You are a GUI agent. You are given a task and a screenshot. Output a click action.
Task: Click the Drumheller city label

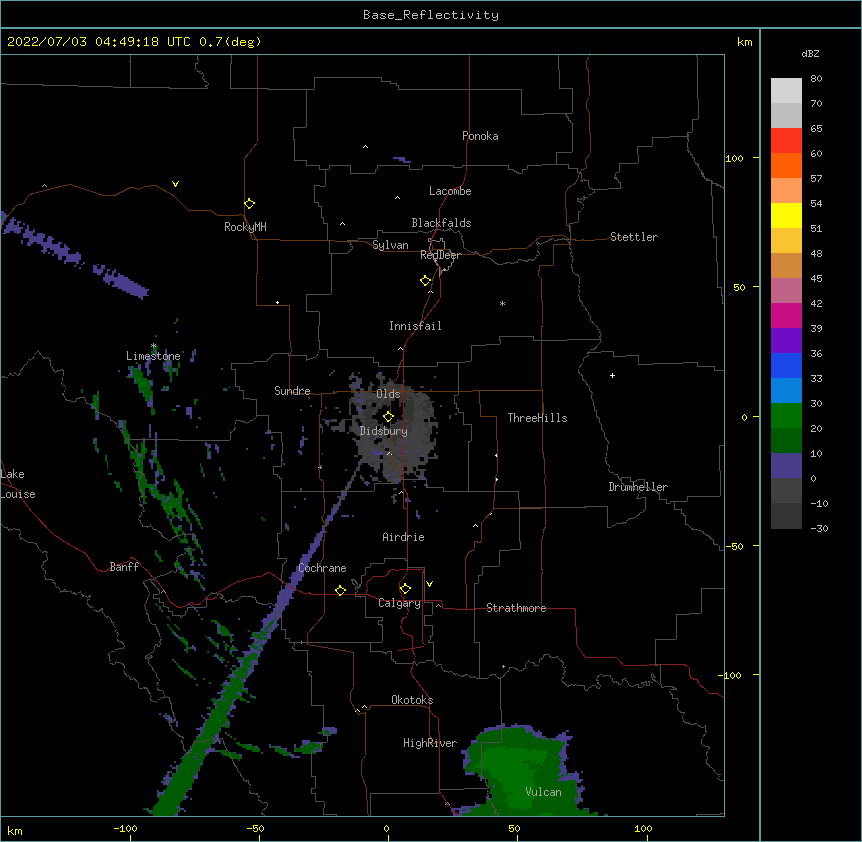click(x=638, y=487)
